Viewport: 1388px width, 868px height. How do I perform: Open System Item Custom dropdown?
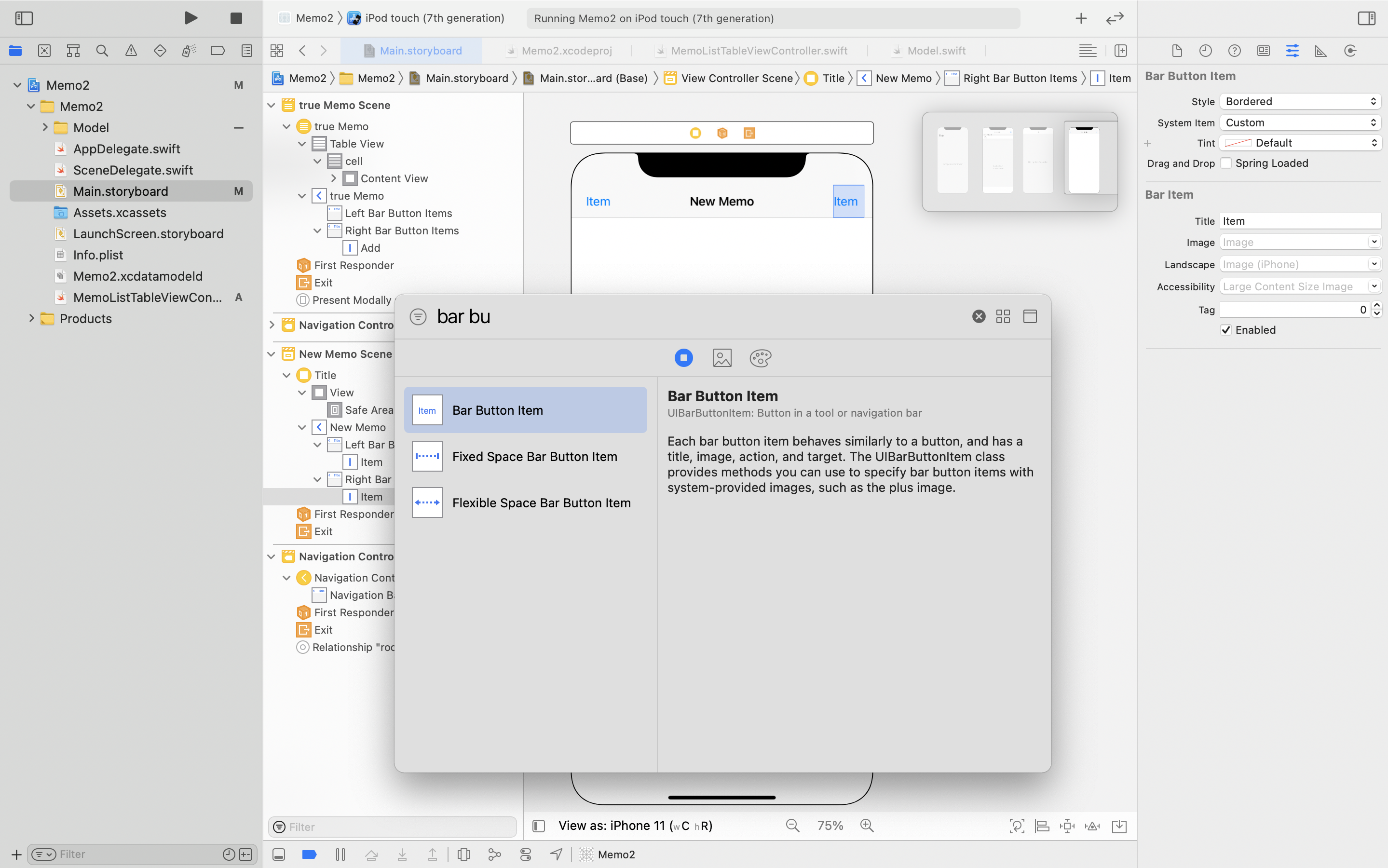click(1300, 122)
